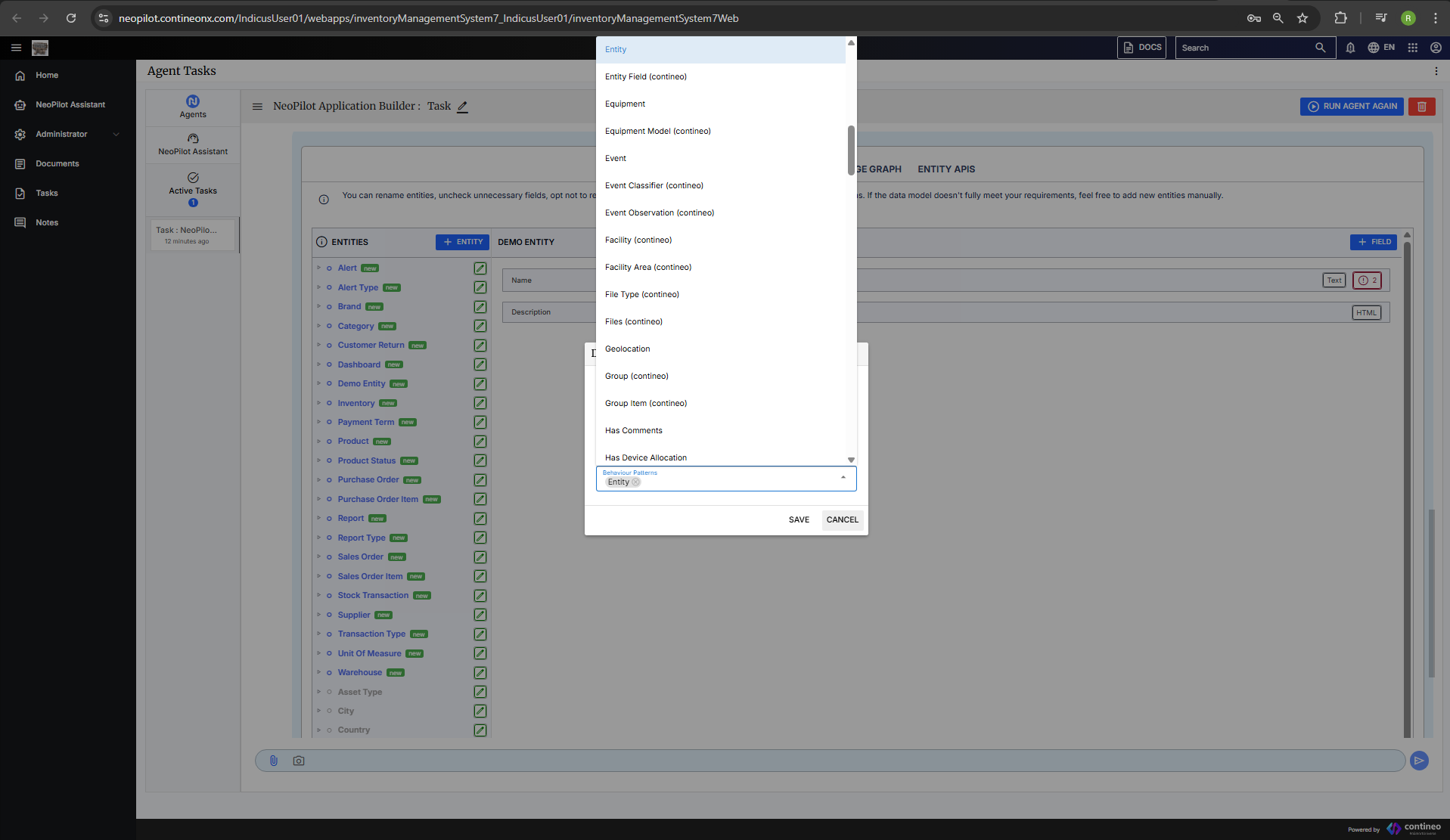The image size is (1450, 840).
Task: Expand the Asset Type entity row
Action: click(318, 692)
